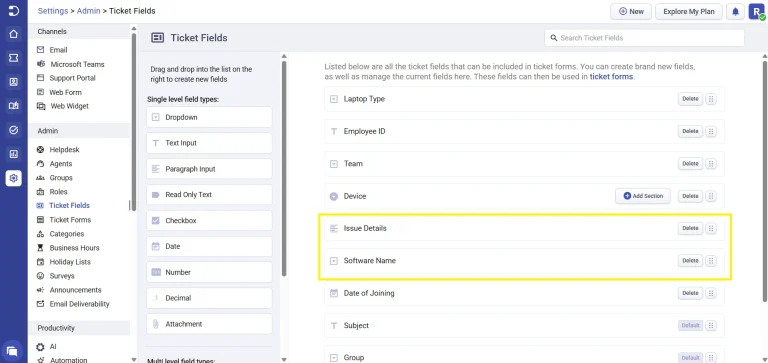Open the Home icon in left rail
768x363 pixels.
(14, 34)
